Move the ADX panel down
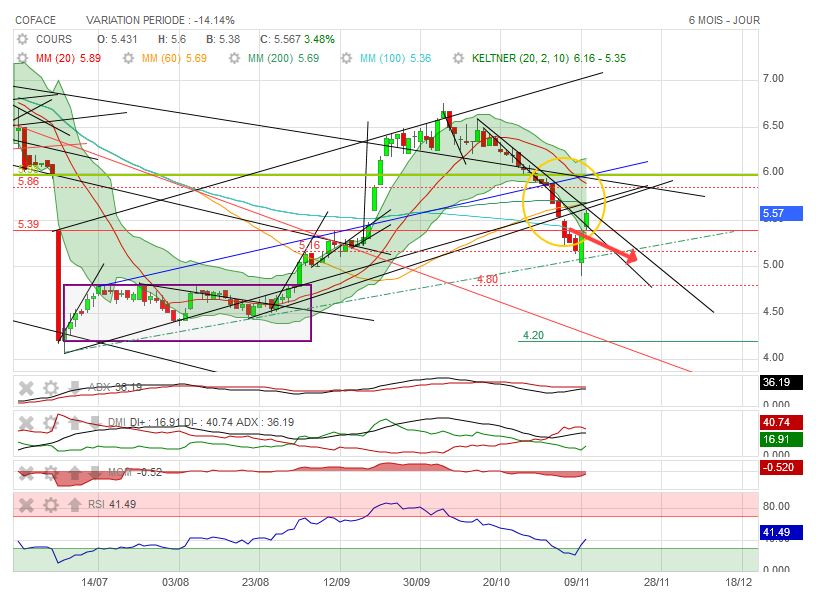This screenshot has height=601, width=816. tap(74, 388)
